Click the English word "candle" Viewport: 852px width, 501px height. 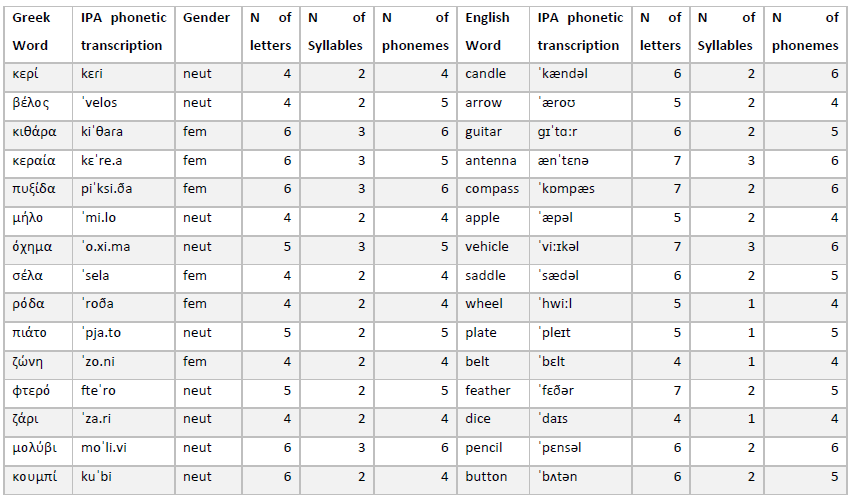486,74
